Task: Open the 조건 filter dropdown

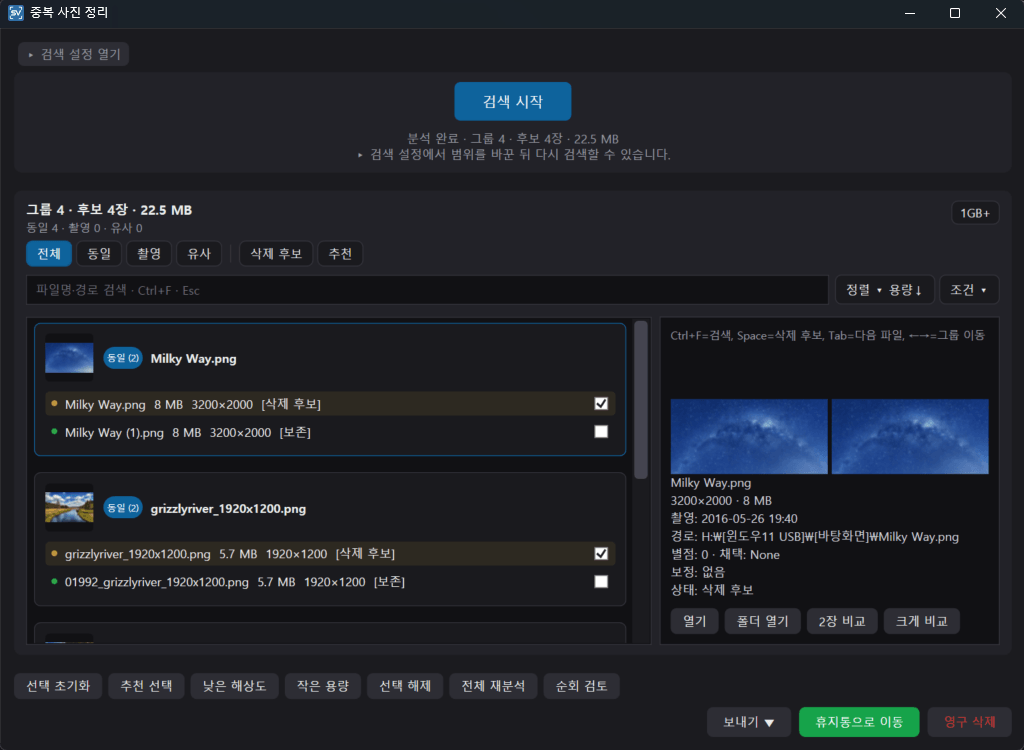Action: point(969,290)
